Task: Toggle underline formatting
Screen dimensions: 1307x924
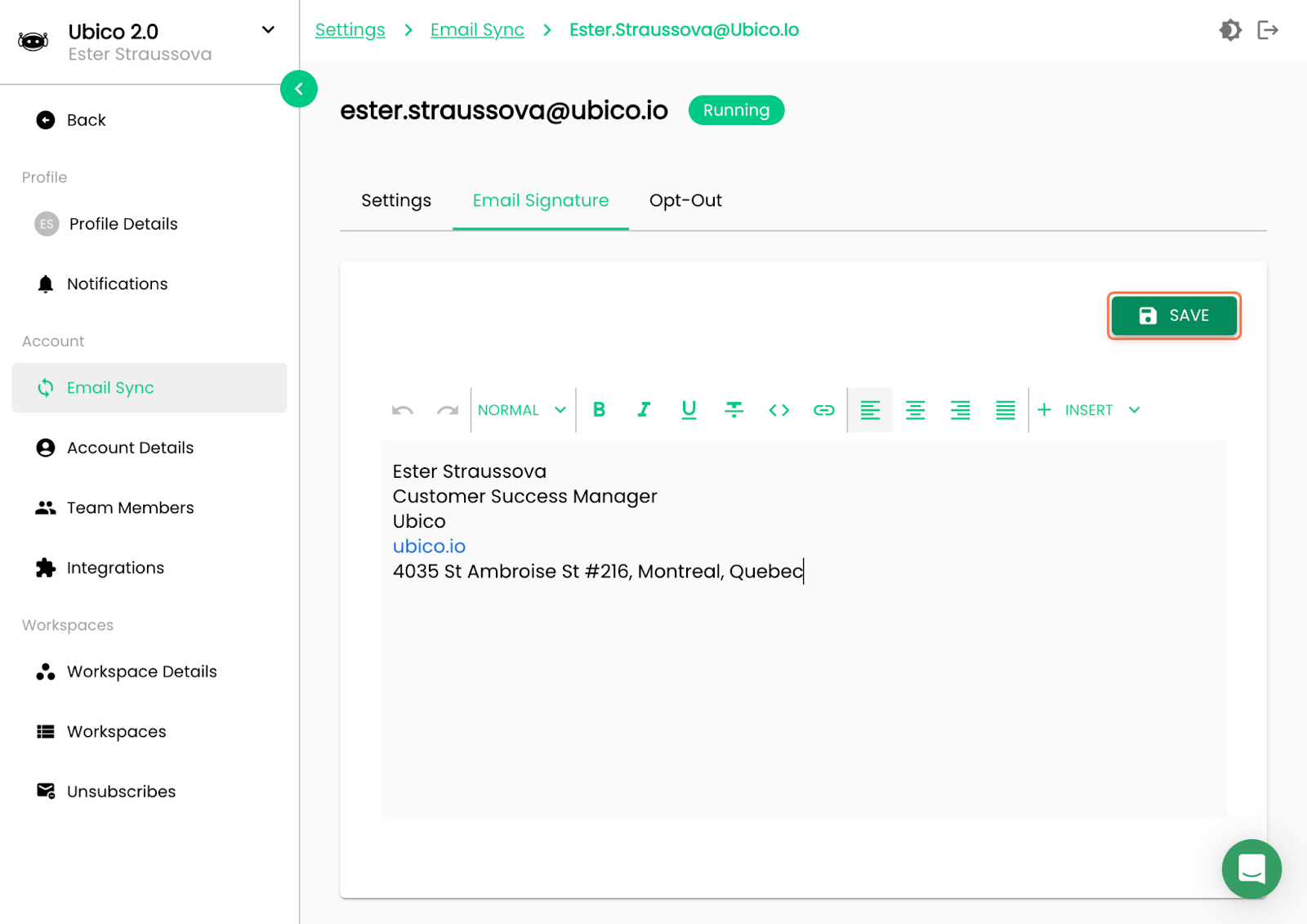Action: (689, 410)
